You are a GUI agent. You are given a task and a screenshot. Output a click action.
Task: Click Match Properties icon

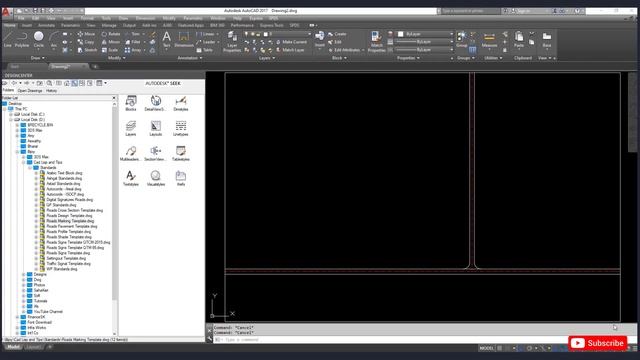[x=376, y=41]
